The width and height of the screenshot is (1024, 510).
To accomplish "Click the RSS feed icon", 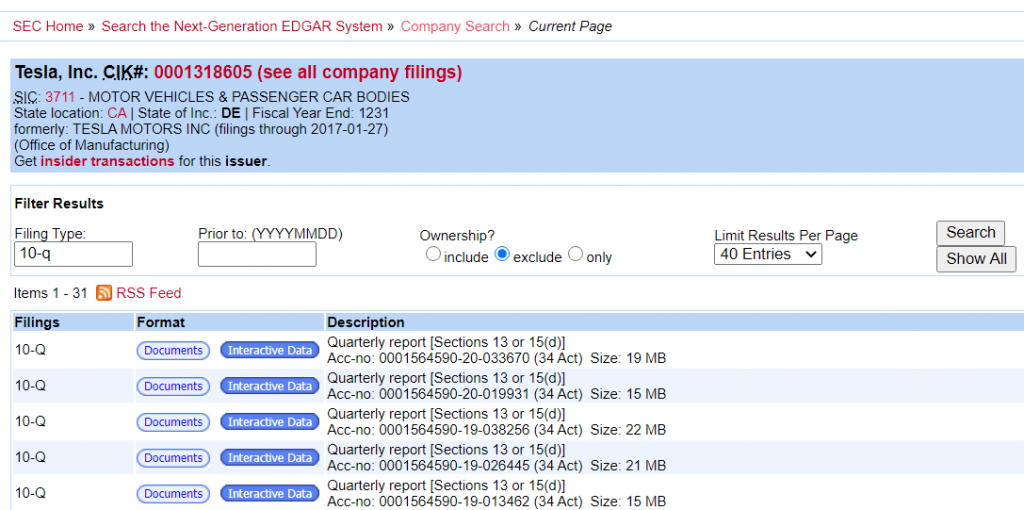I will (104, 293).
